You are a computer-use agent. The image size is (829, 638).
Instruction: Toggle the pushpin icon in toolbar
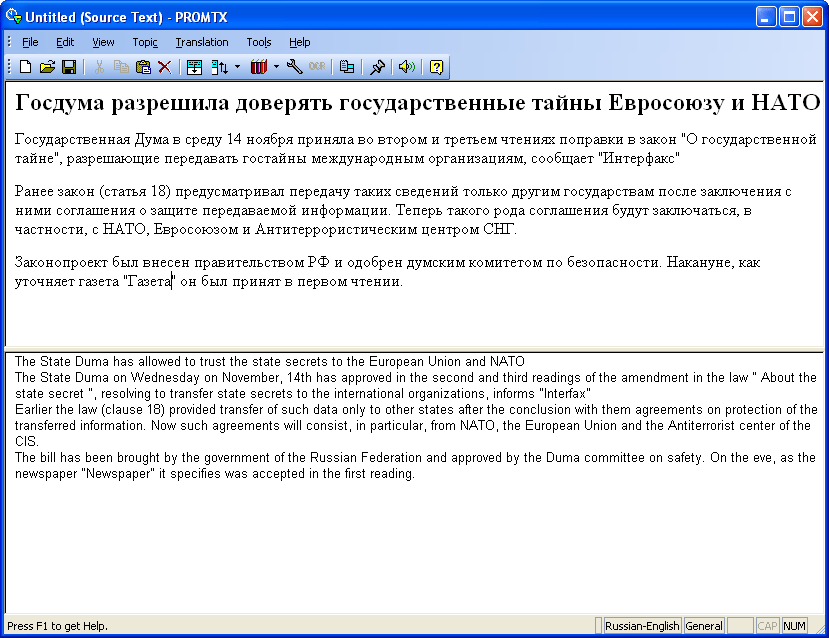(377, 67)
